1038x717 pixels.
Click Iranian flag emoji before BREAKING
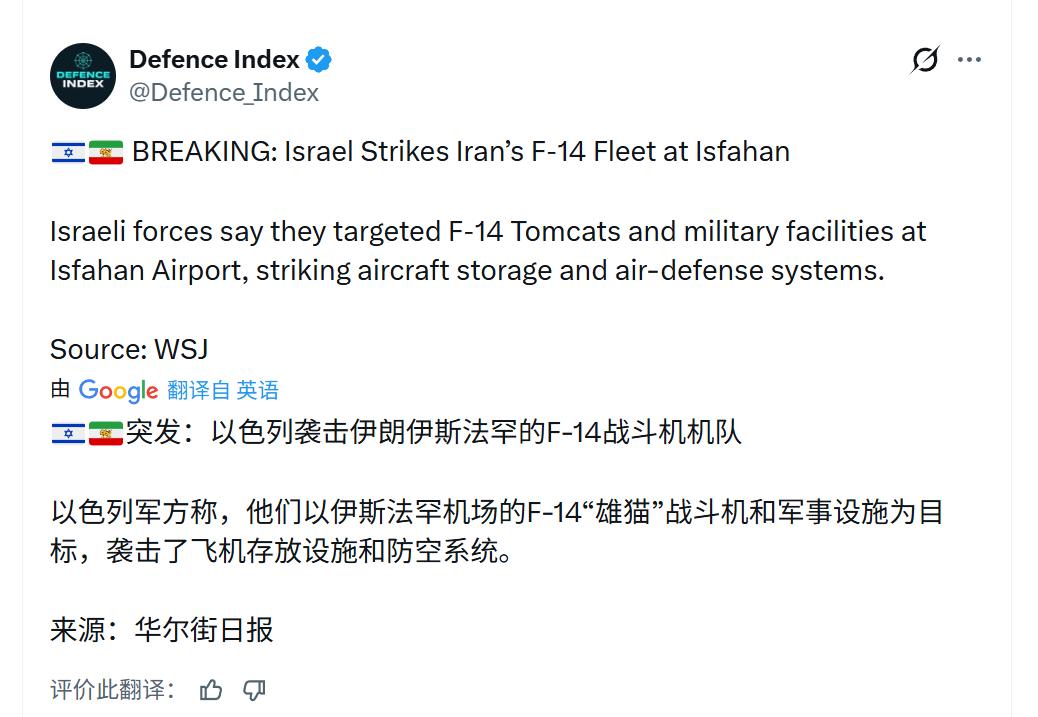click(x=105, y=152)
